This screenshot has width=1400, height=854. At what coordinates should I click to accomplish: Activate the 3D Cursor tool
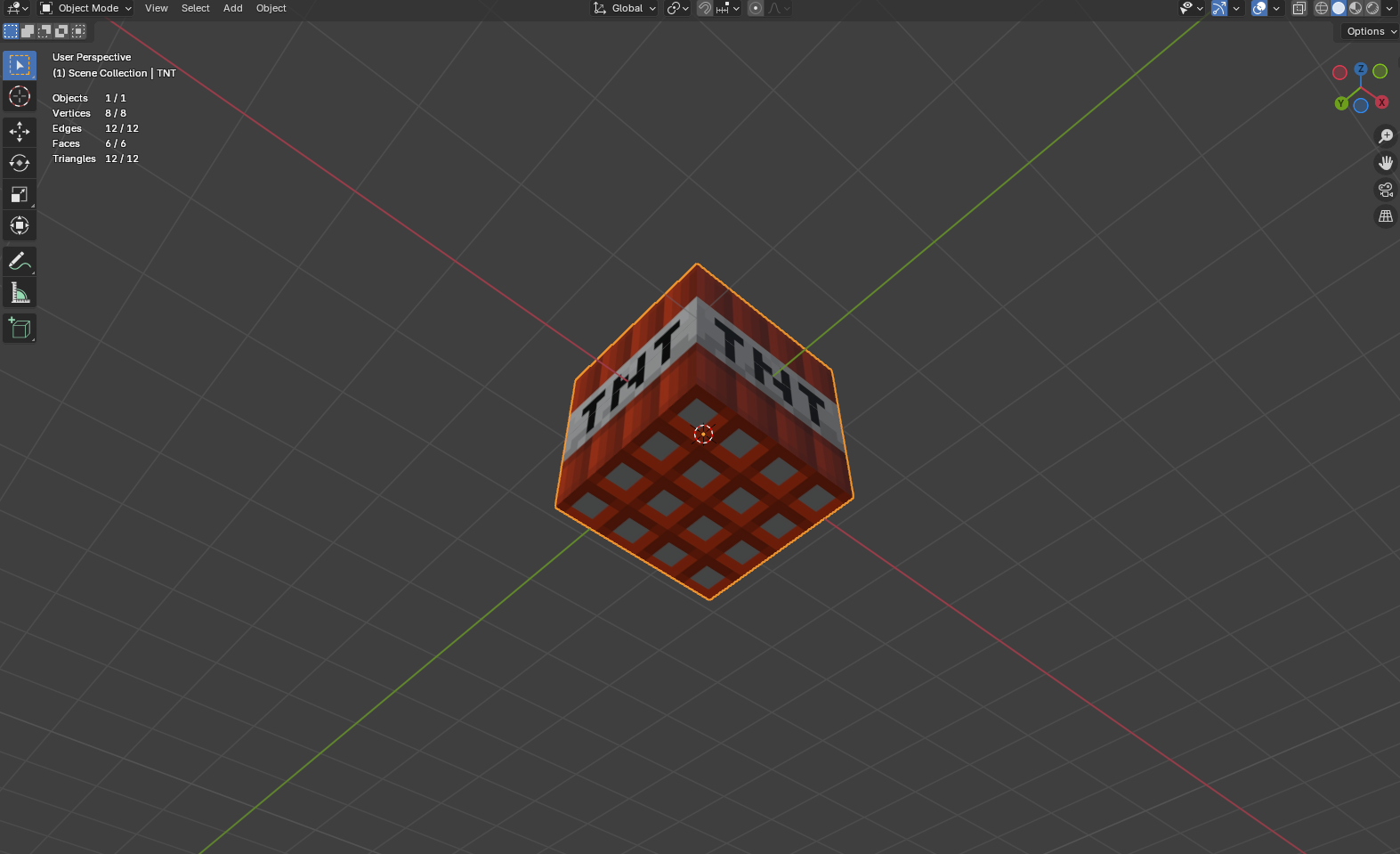pos(20,96)
